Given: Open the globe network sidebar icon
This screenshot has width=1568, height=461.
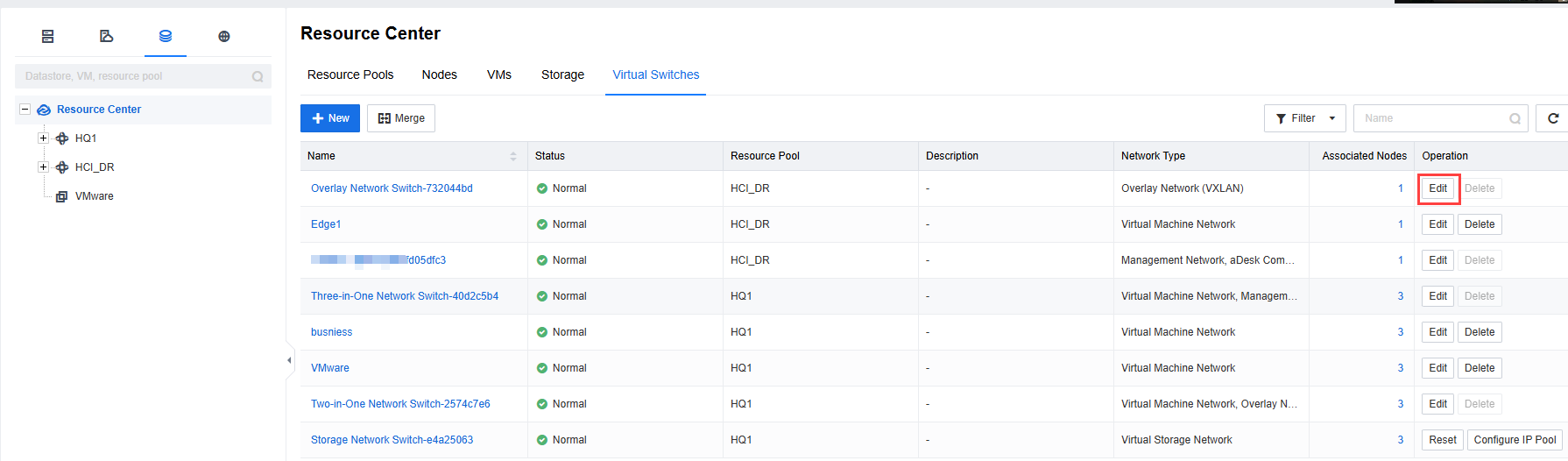Looking at the screenshot, I should click(224, 36).
